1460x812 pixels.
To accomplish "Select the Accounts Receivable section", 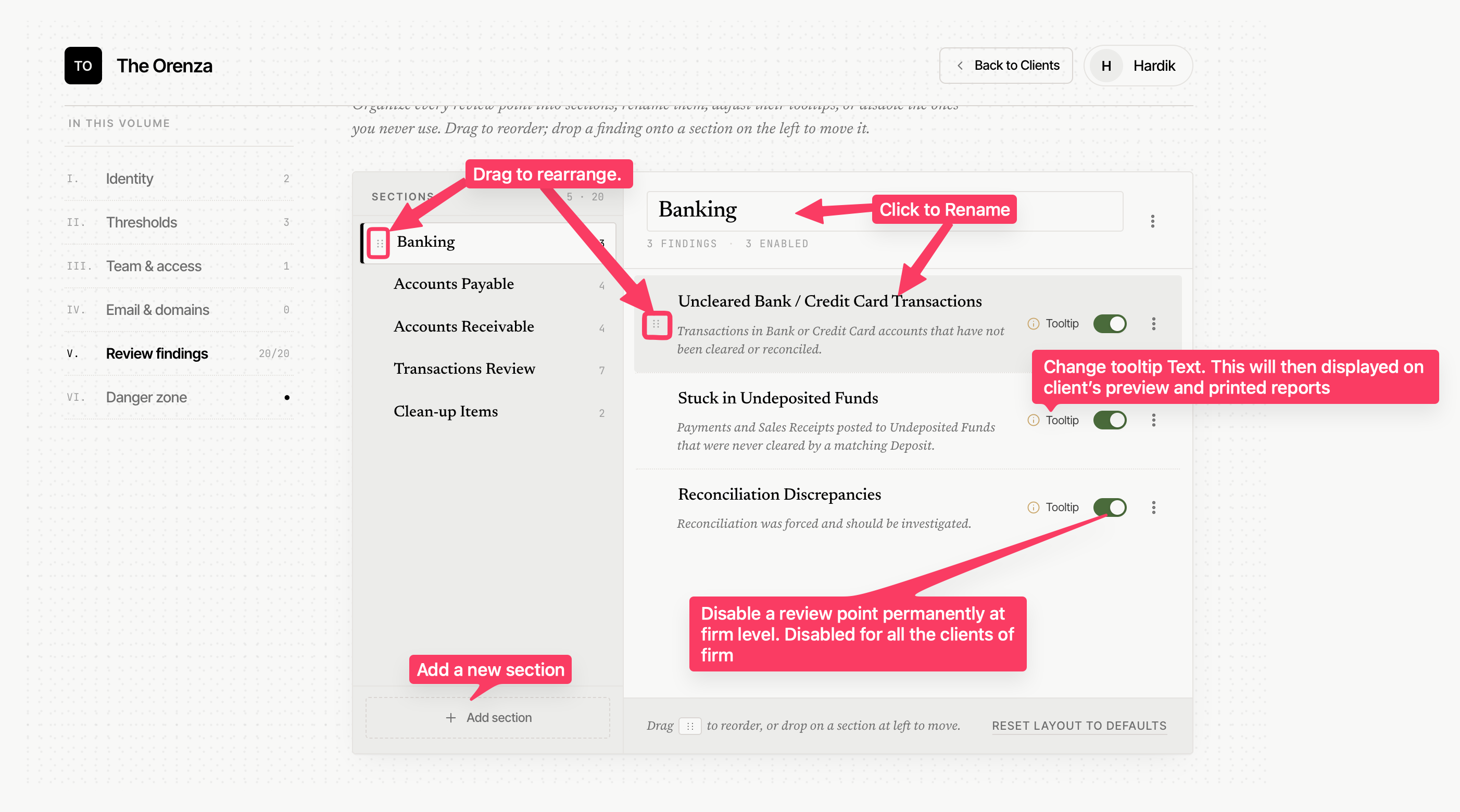I will (488, 326).
